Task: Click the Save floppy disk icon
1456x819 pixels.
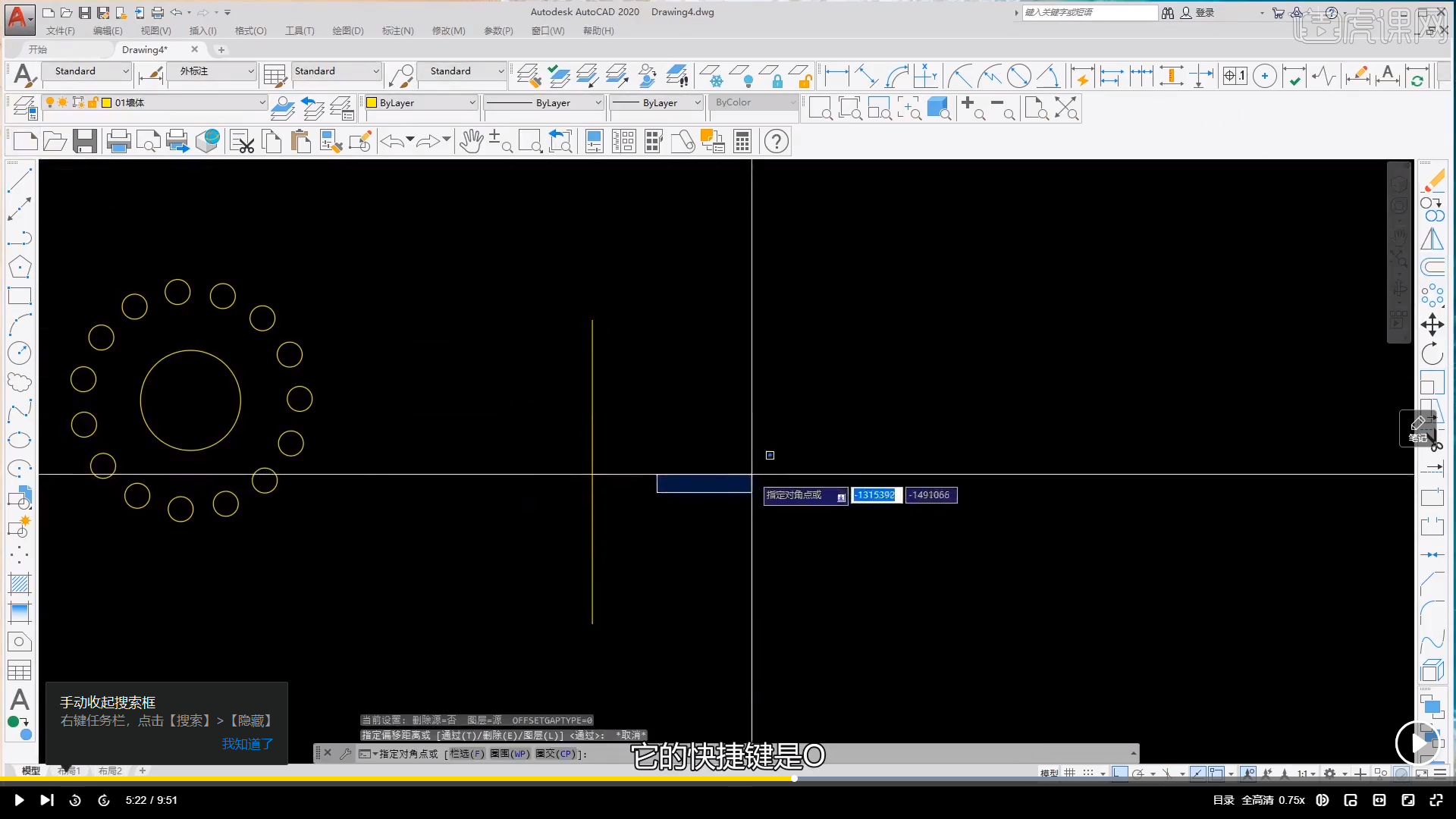Action: 84,141
